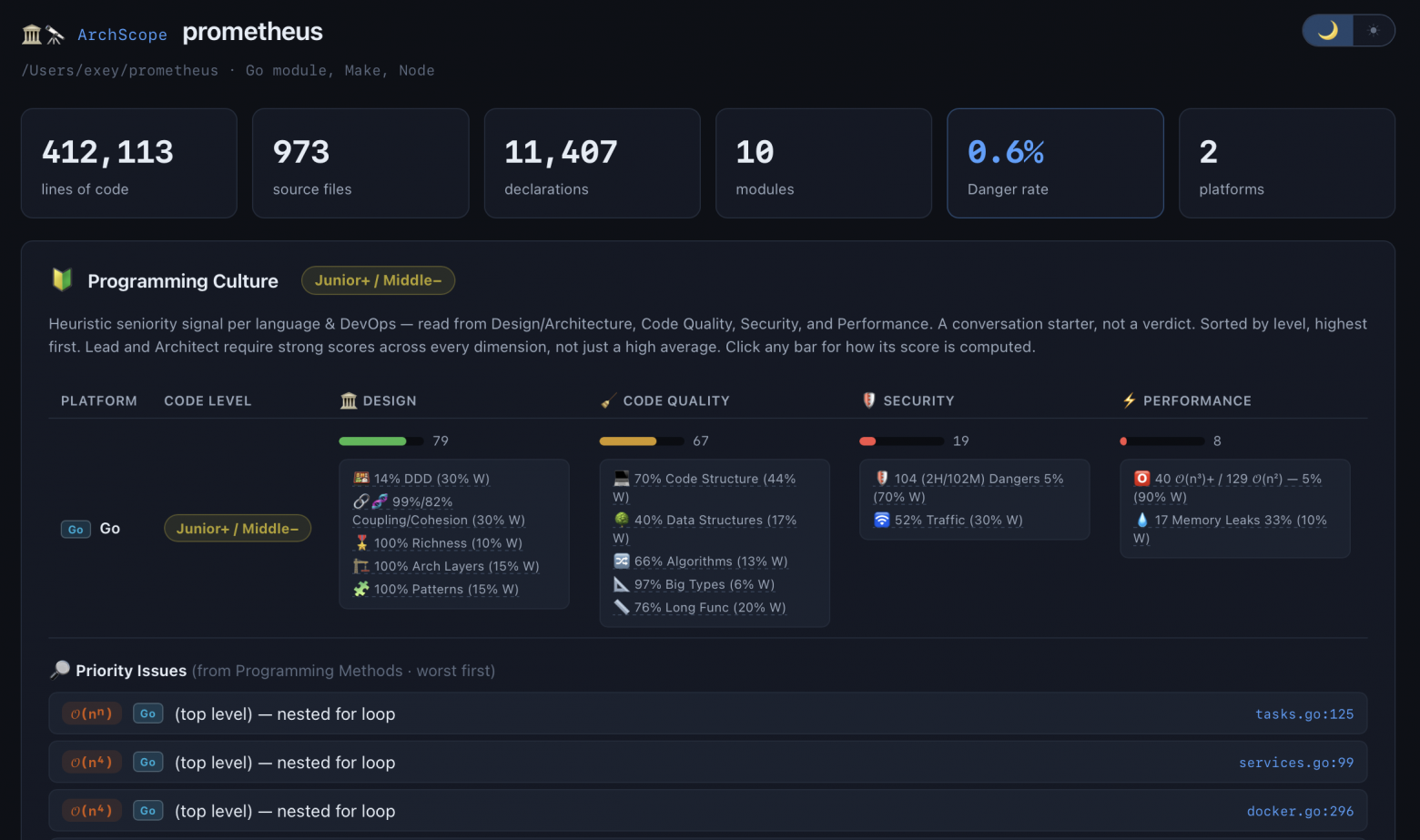
Task: Click the Performance lightning bolt icon
Action: [x=1129, y=400]
